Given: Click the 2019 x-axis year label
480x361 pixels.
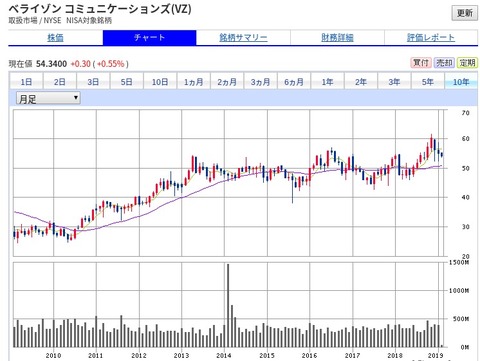Looking at the screenshot, I should (436, 356).
